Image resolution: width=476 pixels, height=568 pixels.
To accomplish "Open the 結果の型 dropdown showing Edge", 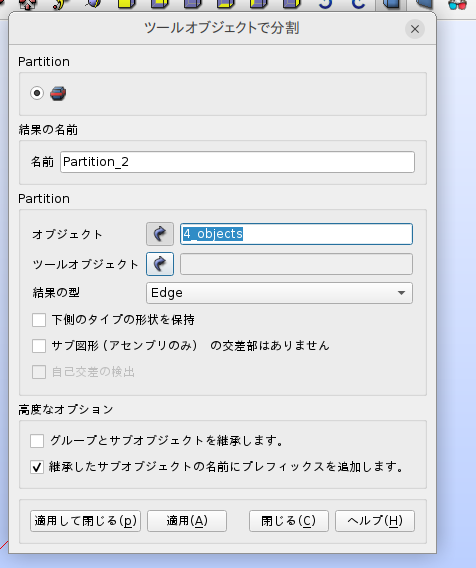I will (x=279, y=293).
